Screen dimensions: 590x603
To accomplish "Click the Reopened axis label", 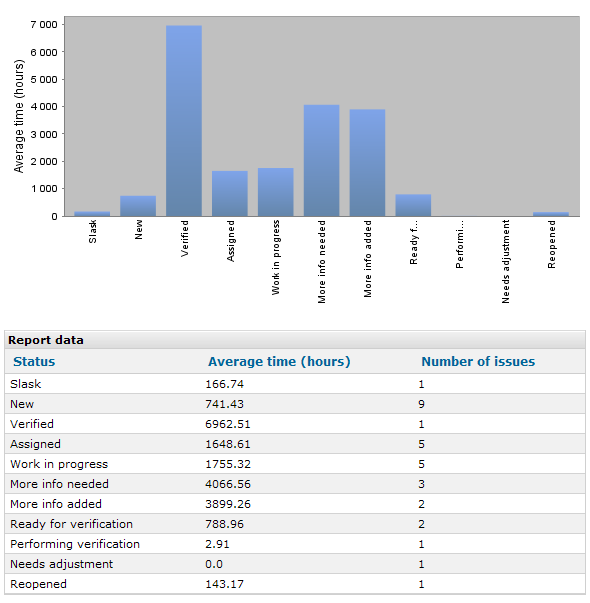I will [552, 244].
